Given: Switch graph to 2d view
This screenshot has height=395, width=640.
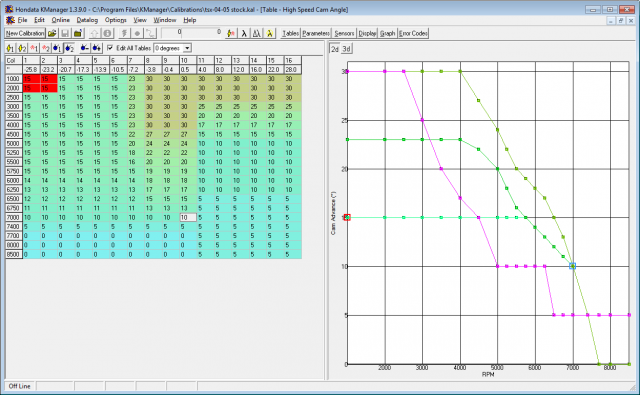Looking at the screenshot, I should click(x=335, y=49).
